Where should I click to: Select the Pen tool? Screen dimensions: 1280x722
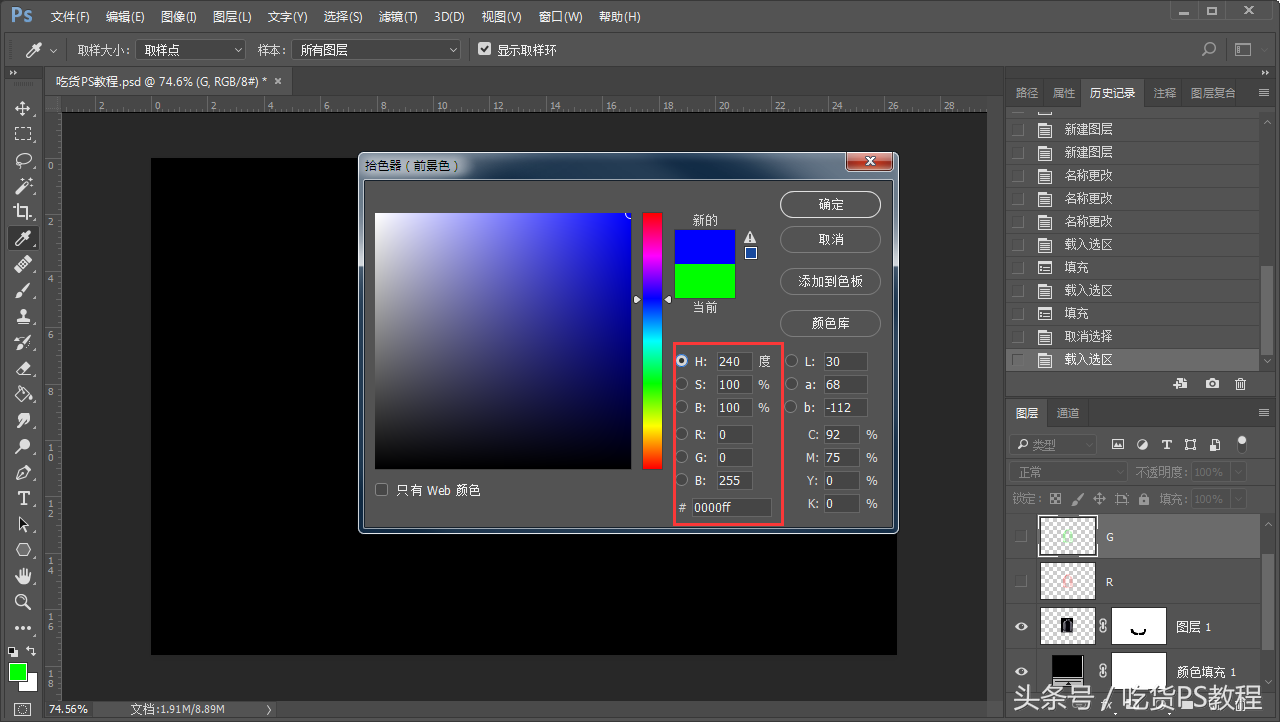click(x=22, y=472)
